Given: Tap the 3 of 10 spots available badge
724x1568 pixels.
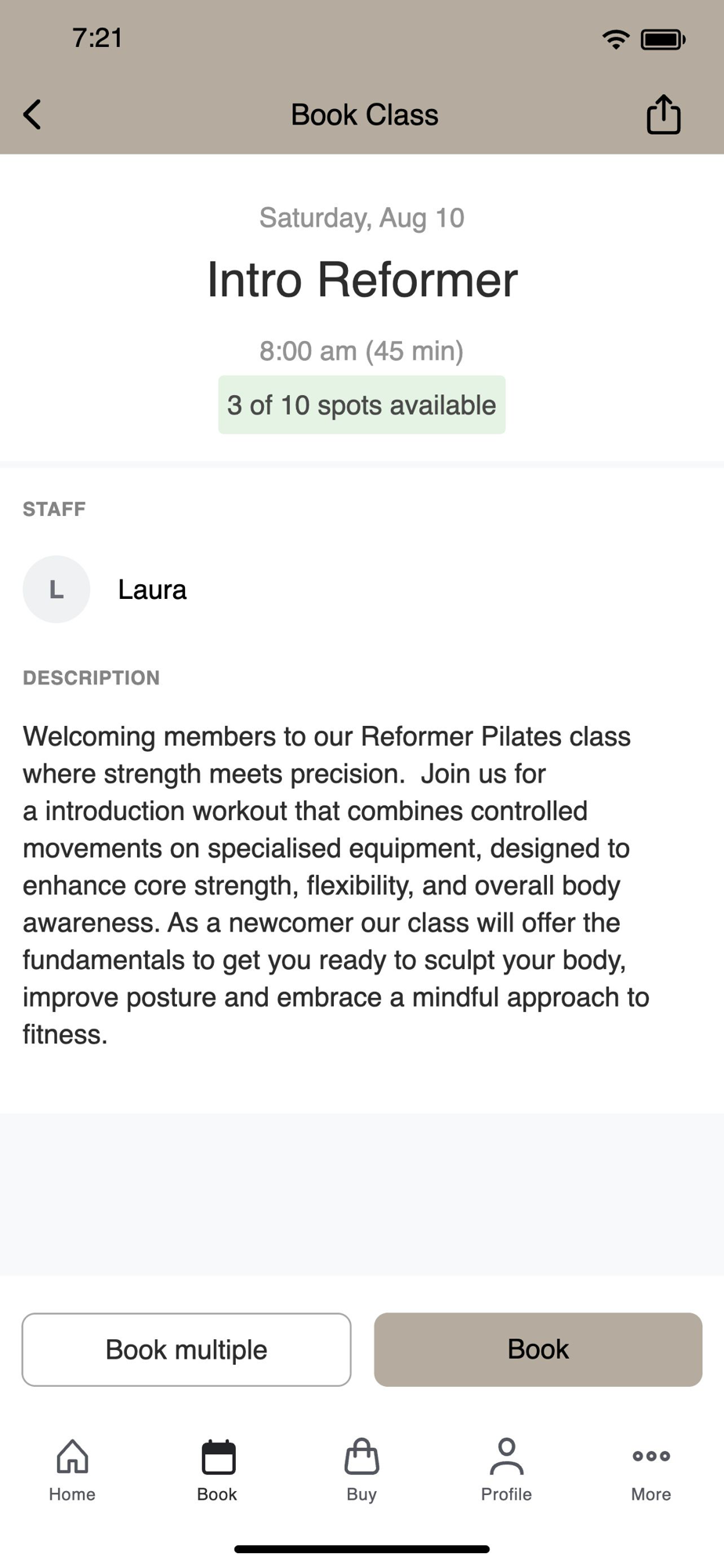Looking at the screenshot, I should coord(362,405).
